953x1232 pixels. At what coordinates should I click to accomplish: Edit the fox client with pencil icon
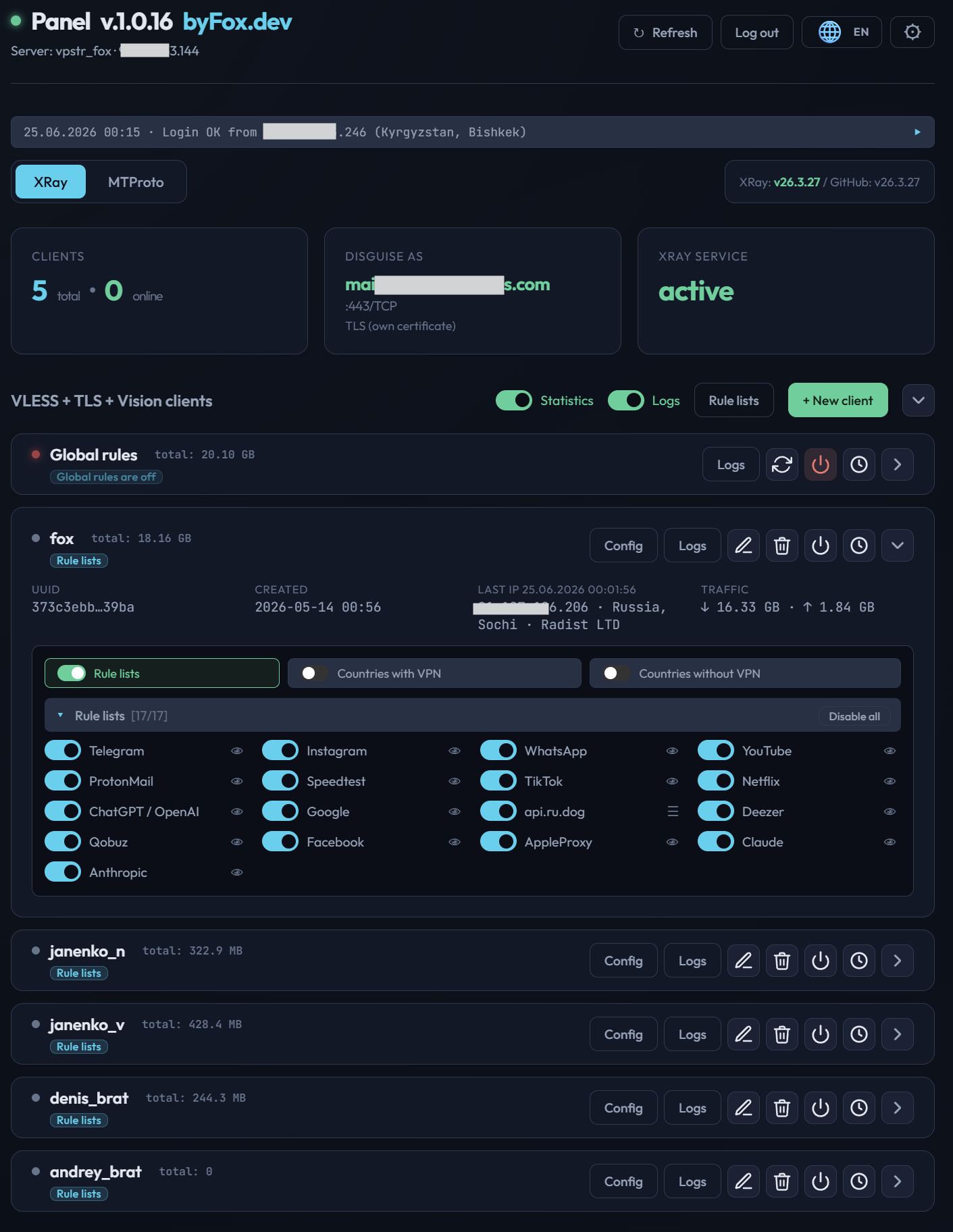743,545
